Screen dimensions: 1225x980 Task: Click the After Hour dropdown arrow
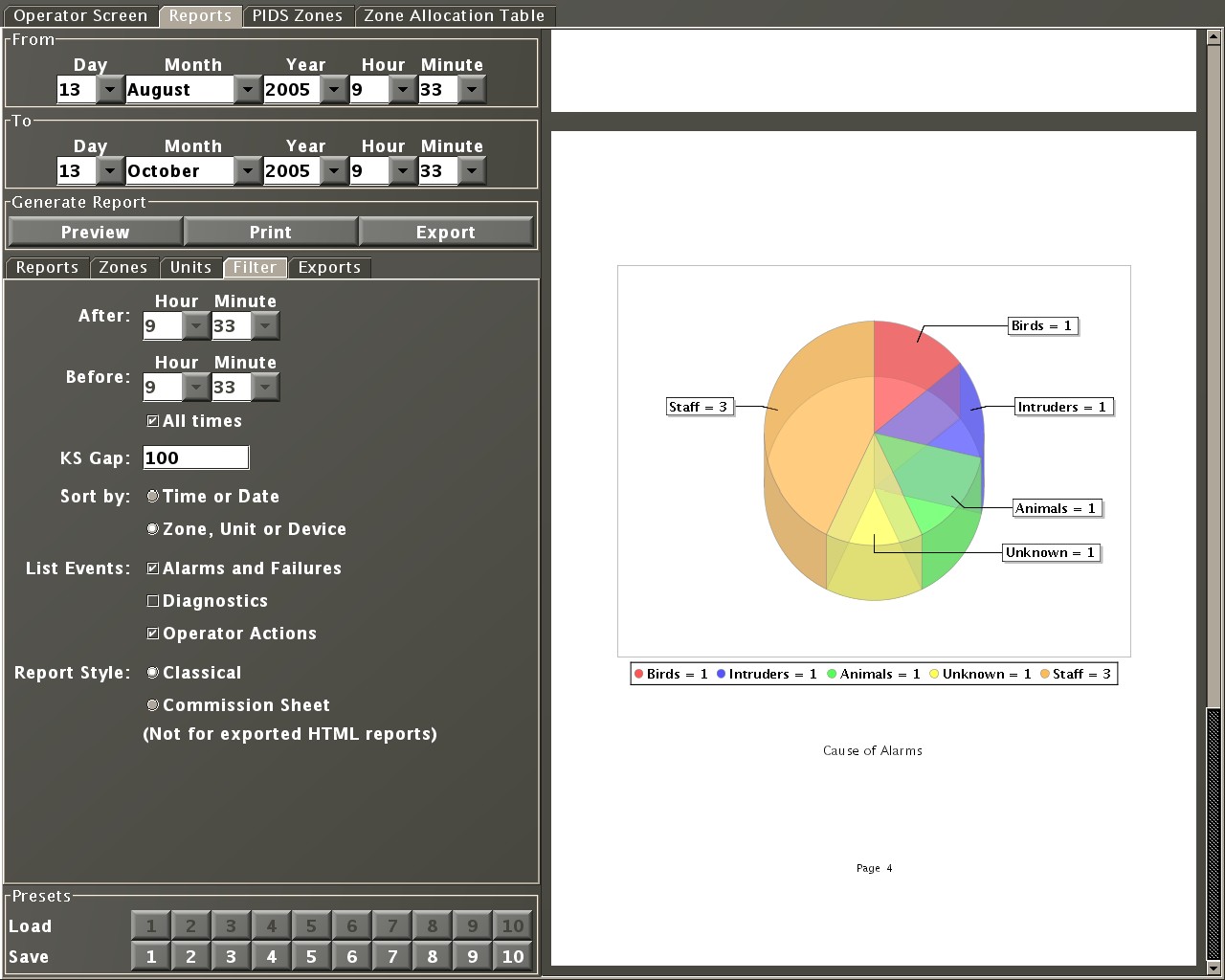pos(196,326)
